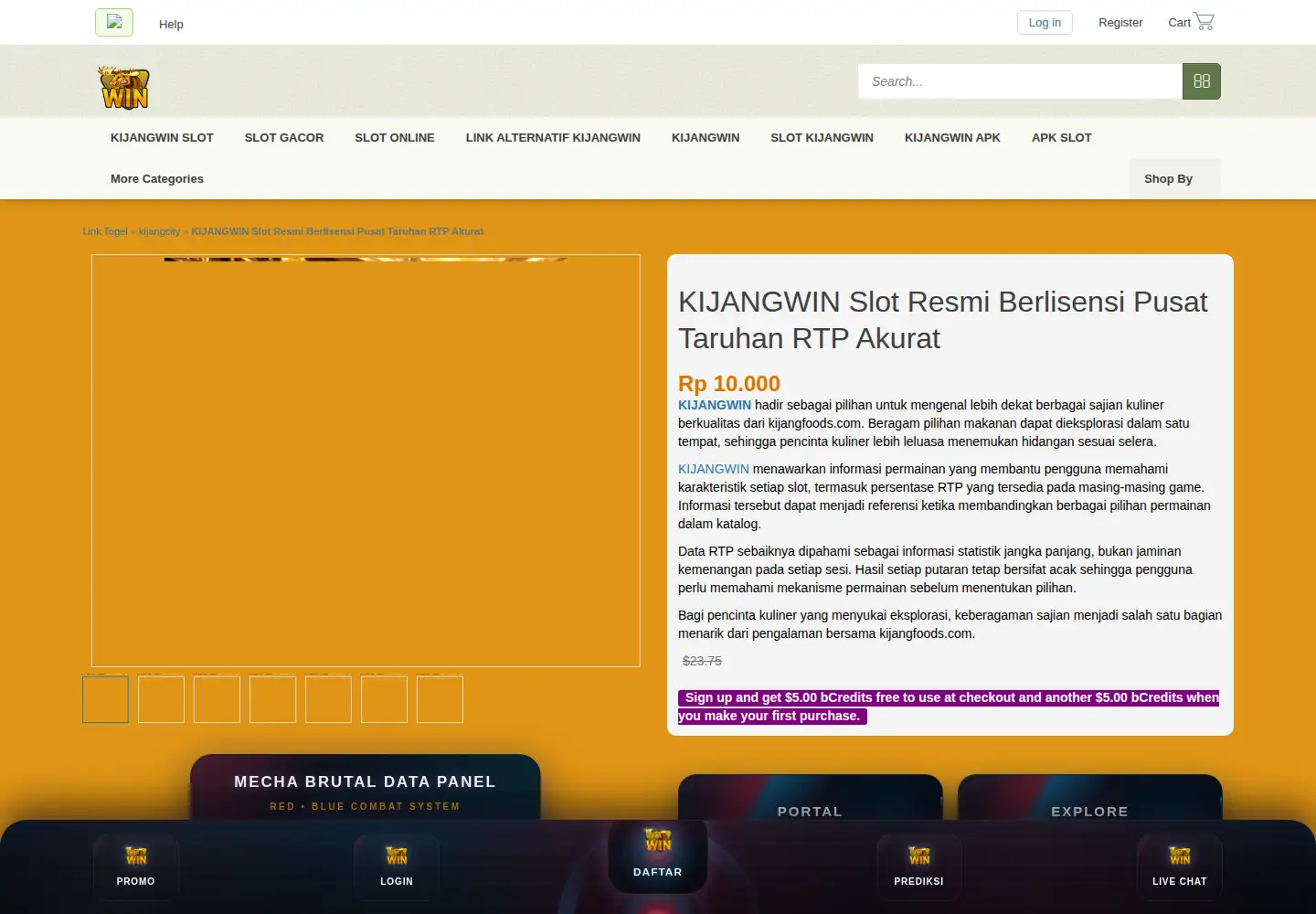The width and height of the screenshot is (1316, 914).
Task: Click the kijangcity breadcrumb
Action: [x=159, y=231]
